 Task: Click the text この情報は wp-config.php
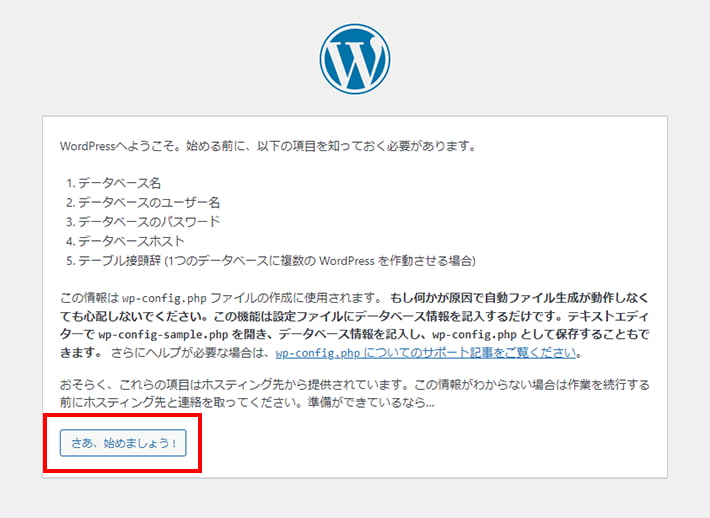[133, 298]
